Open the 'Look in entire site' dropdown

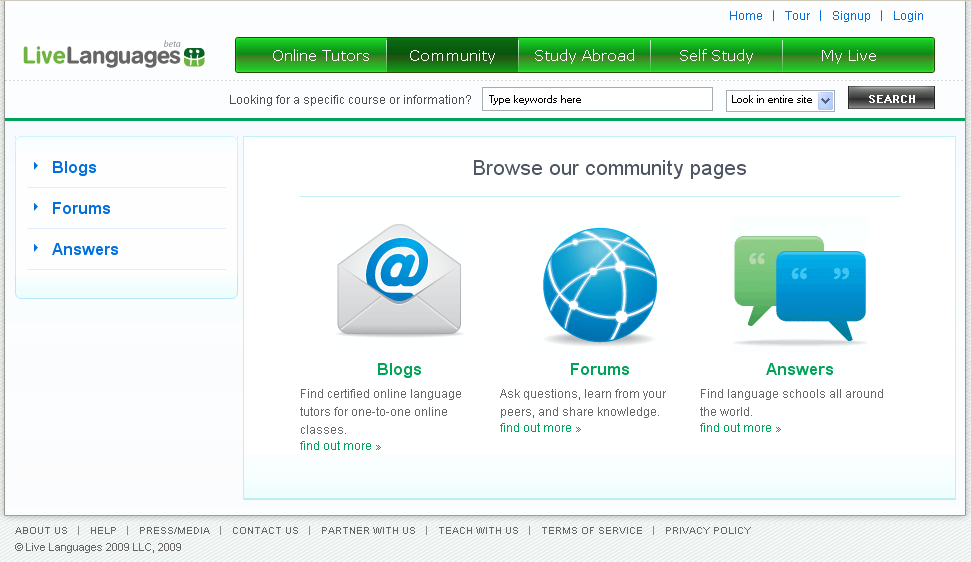click(x=780, y=100)
